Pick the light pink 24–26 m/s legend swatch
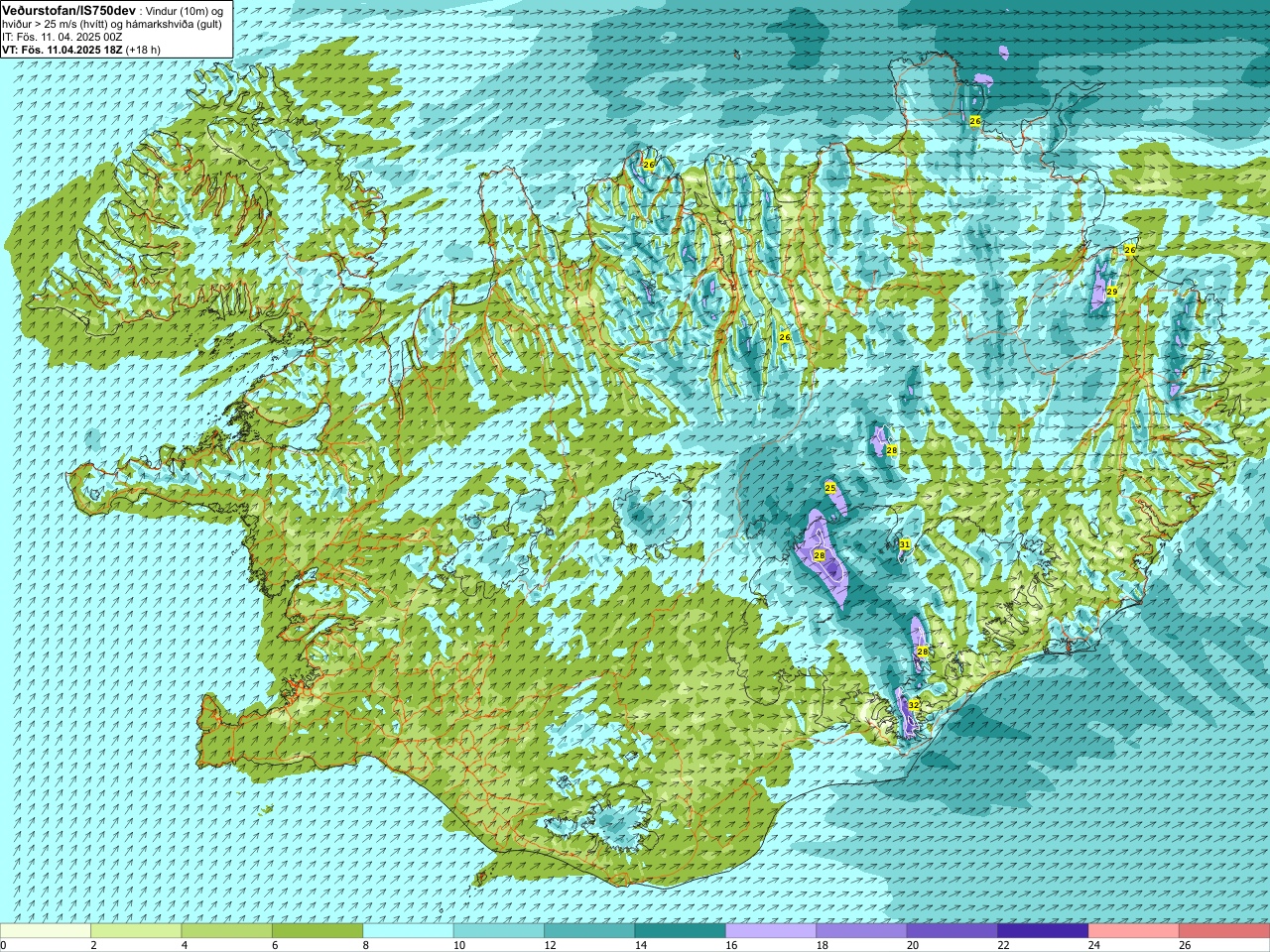 coord(1134,931)
